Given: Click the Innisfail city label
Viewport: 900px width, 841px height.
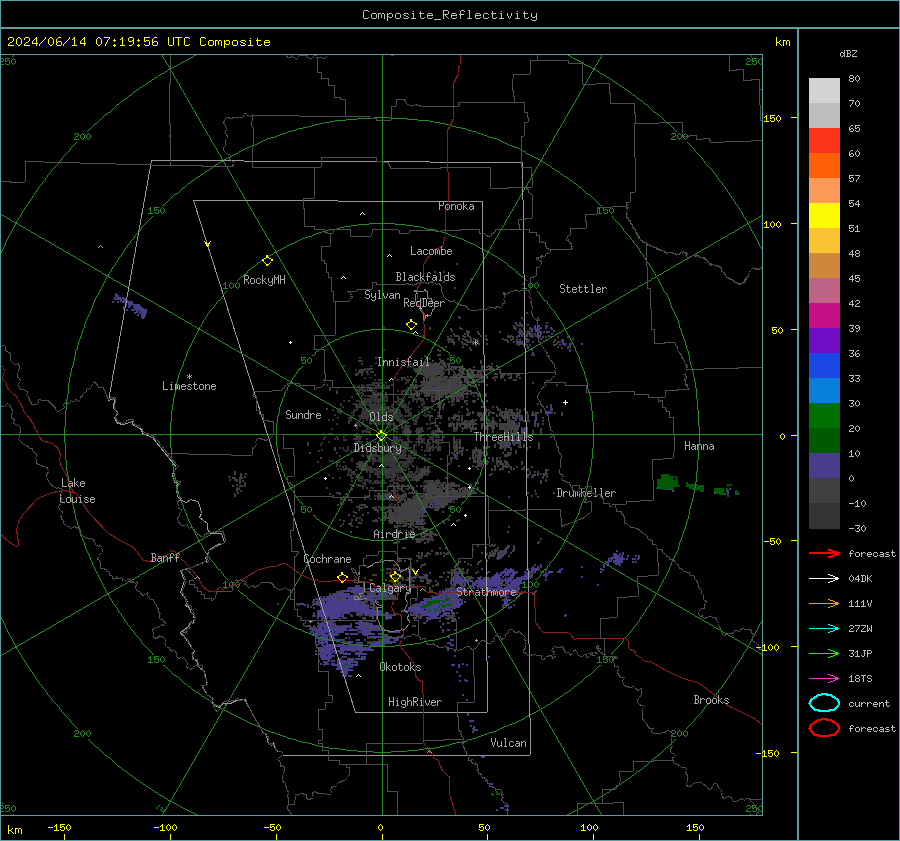Looking at the screenshot, I should [403, 362].
